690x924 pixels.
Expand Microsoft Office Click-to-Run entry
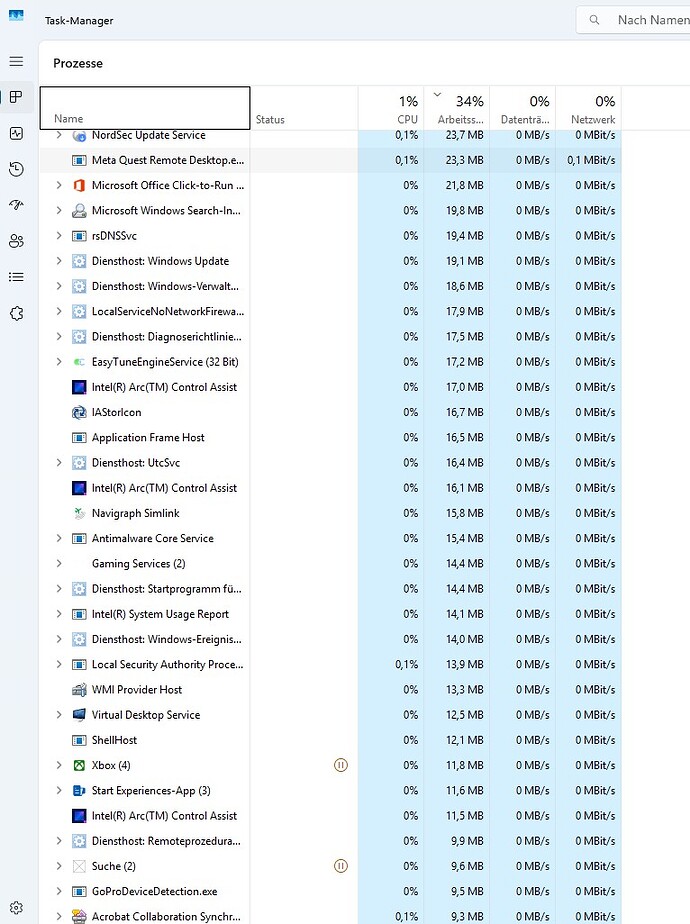(x=59, y=185)
